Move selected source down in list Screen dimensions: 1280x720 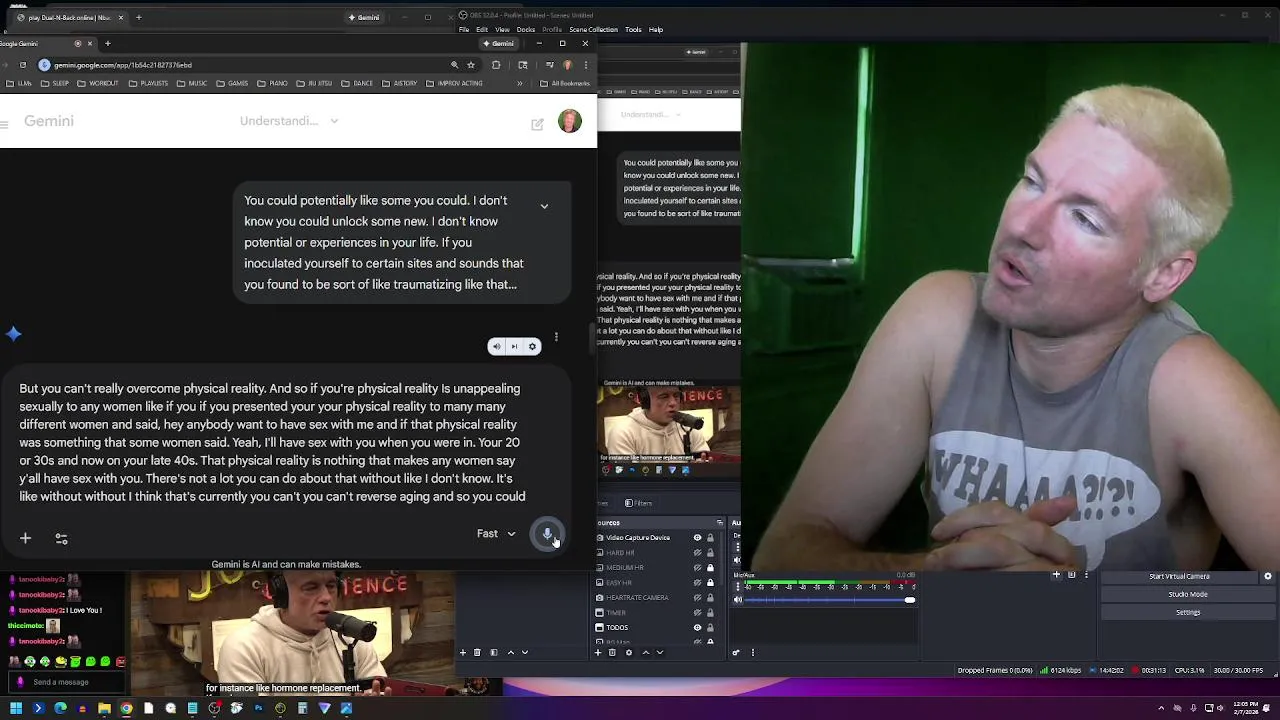(x=659, y=653)
